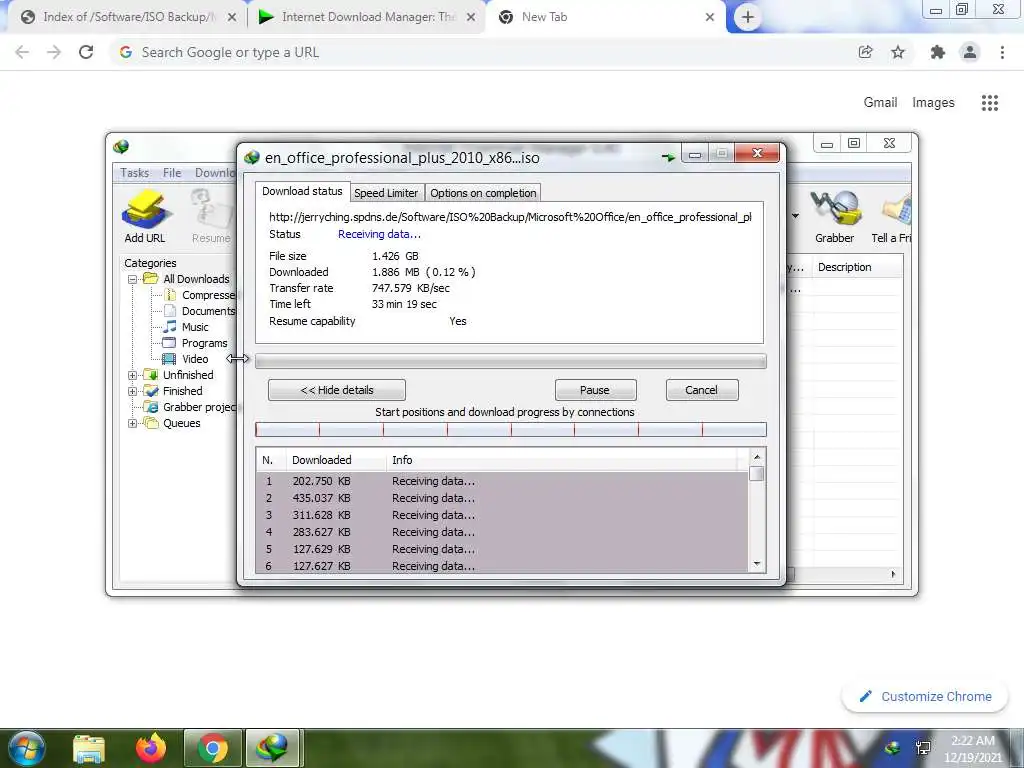This screenshot has height=768, width=1024.
Task: Open Windows Explorer from the taskbar
Action: point(89,748)
